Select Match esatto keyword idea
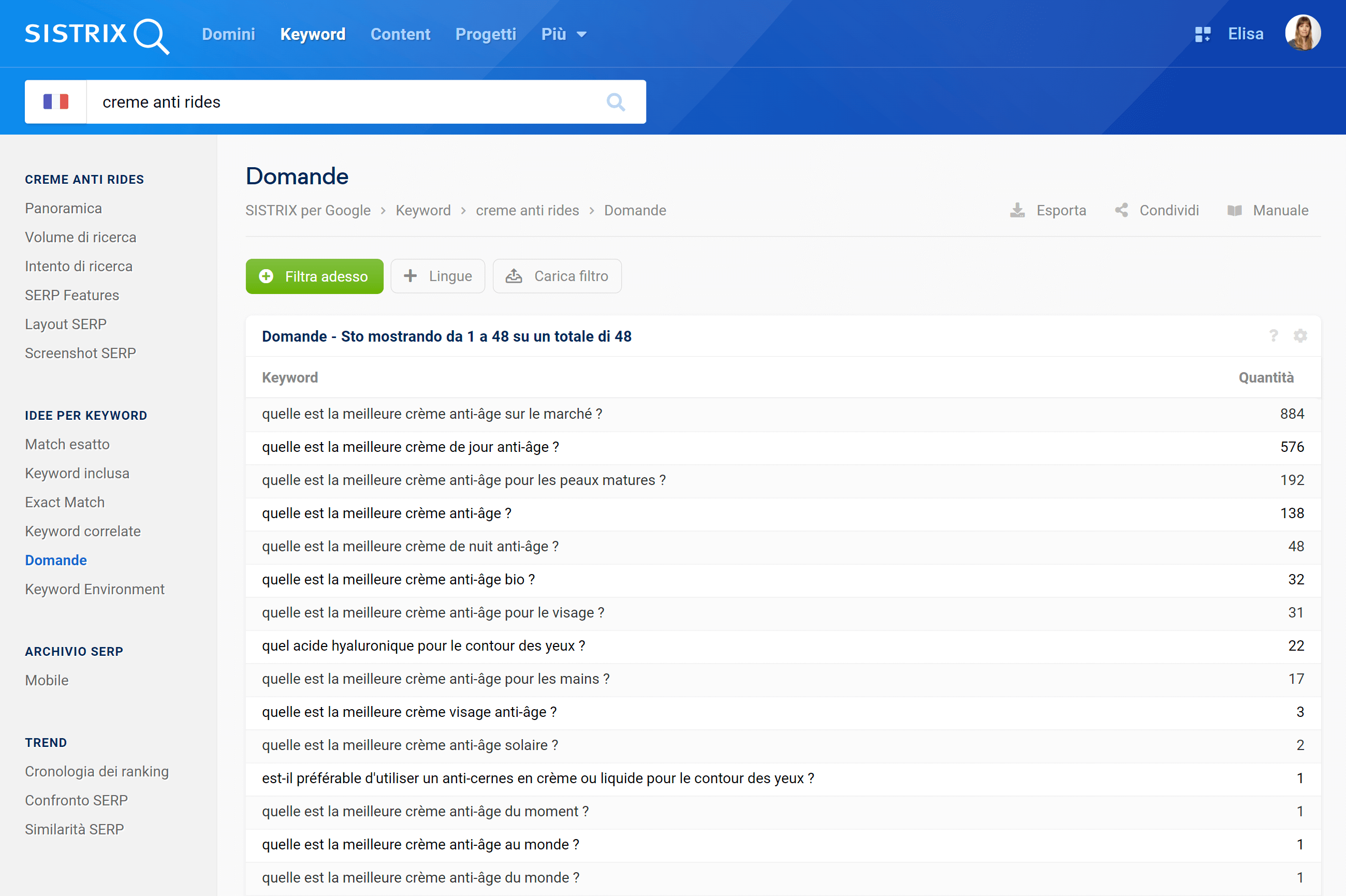The image size is (1346, 896). tap(68, 443)
